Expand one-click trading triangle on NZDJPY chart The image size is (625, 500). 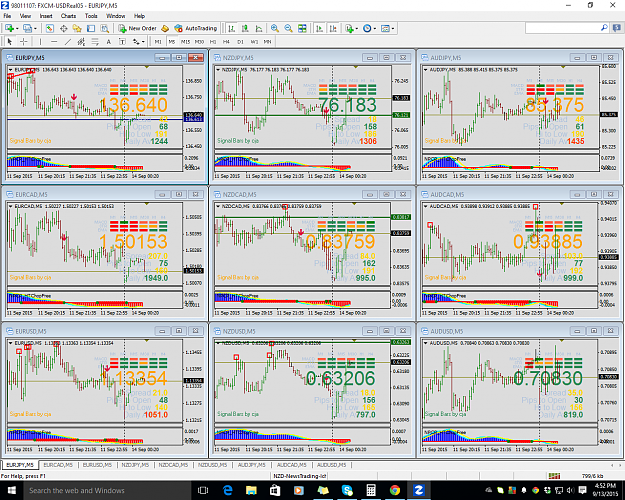pyautogui.click(x=218, y=70)
